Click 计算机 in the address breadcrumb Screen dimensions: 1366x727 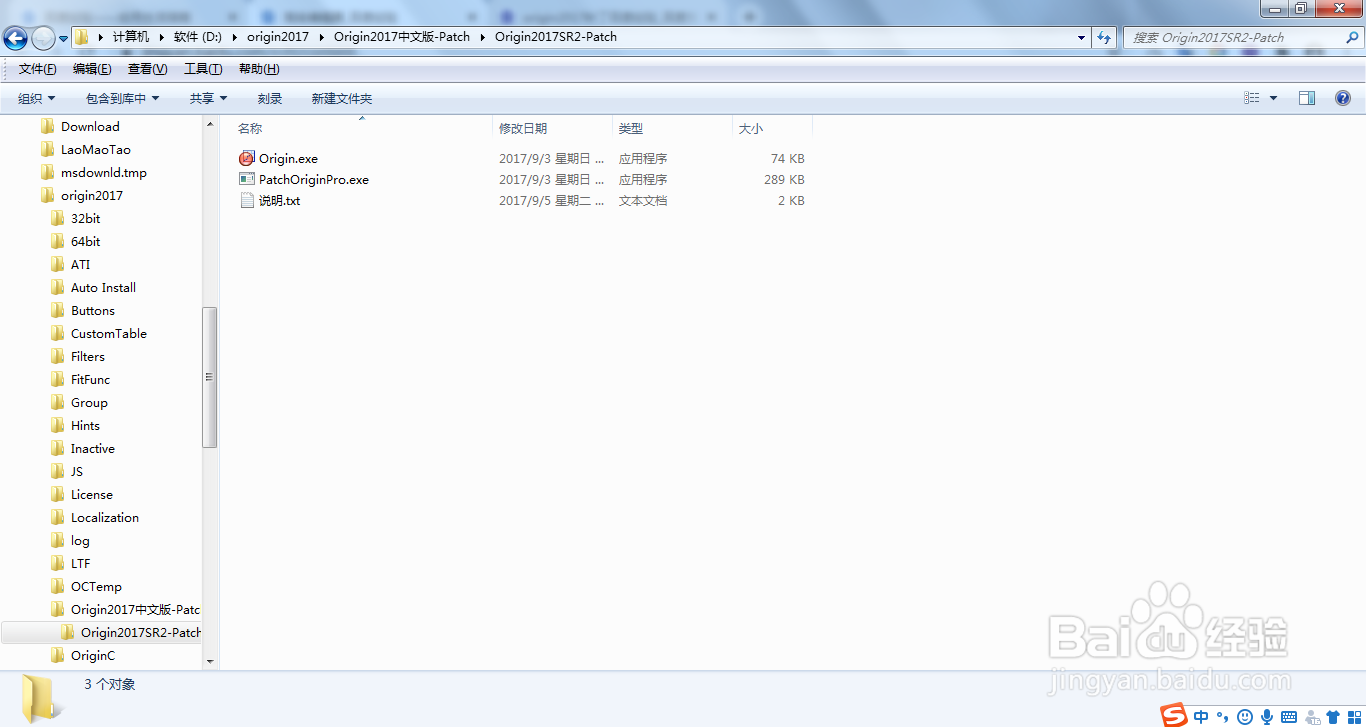[131, 37]
